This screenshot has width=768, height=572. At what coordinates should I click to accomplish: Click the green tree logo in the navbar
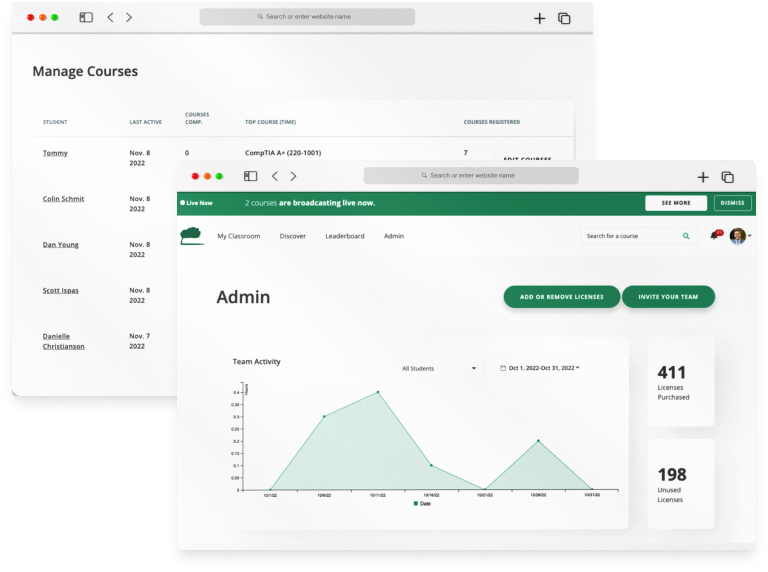[191, 236]
